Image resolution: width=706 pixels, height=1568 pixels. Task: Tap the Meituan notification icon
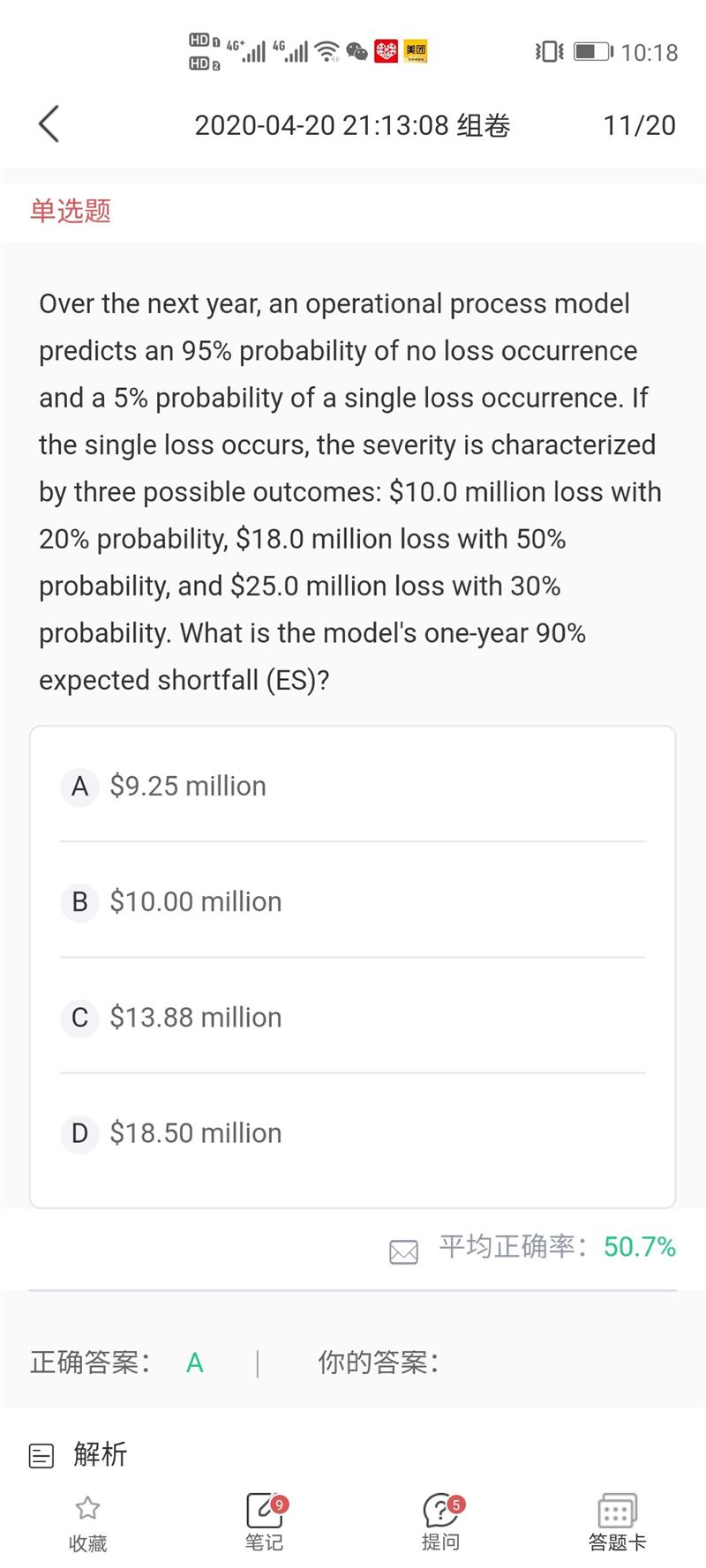(x=415, y=52)
